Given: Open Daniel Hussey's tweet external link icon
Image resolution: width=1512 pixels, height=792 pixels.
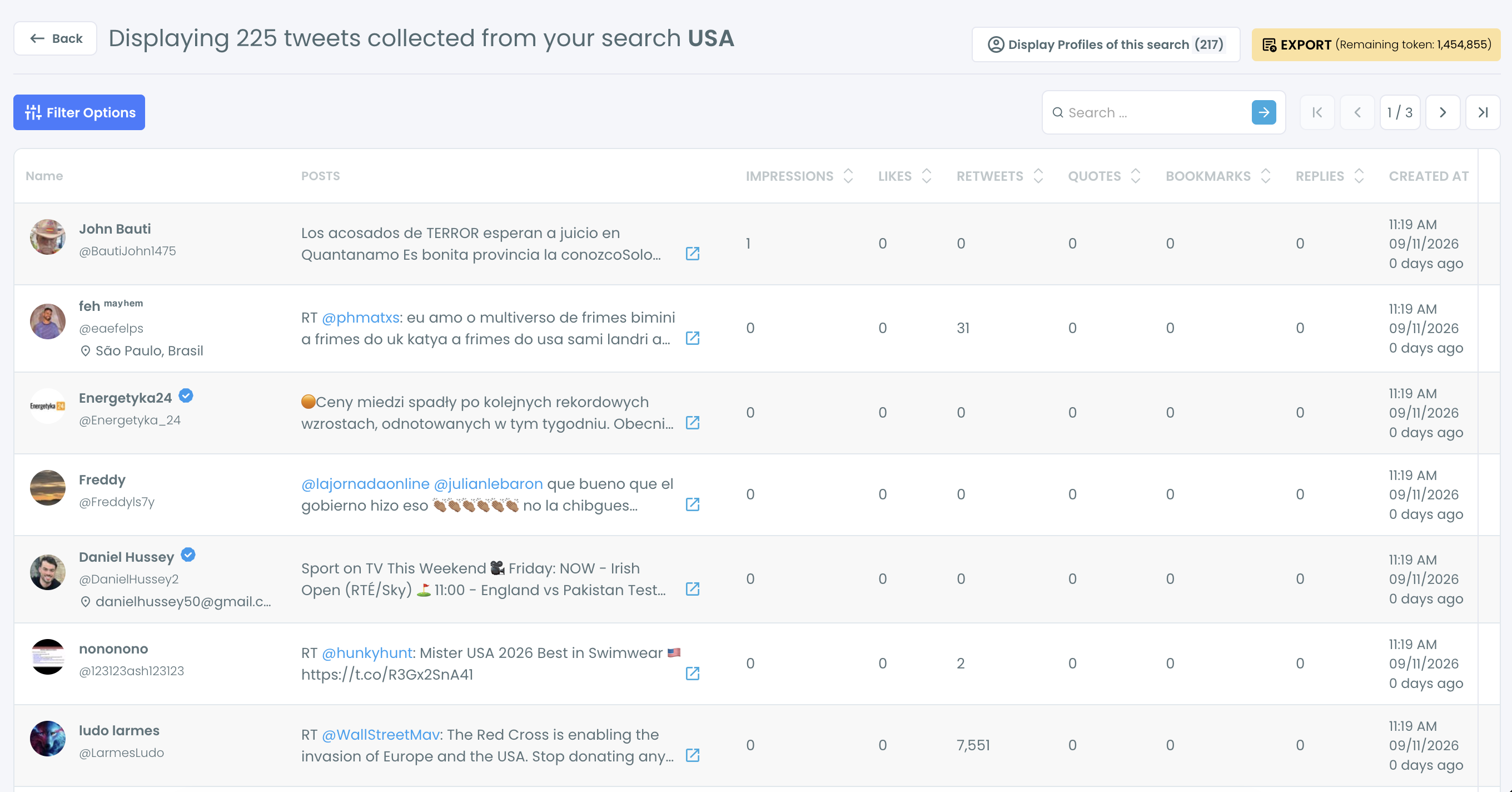Looking at the screenshot, I should pos(693,589).
